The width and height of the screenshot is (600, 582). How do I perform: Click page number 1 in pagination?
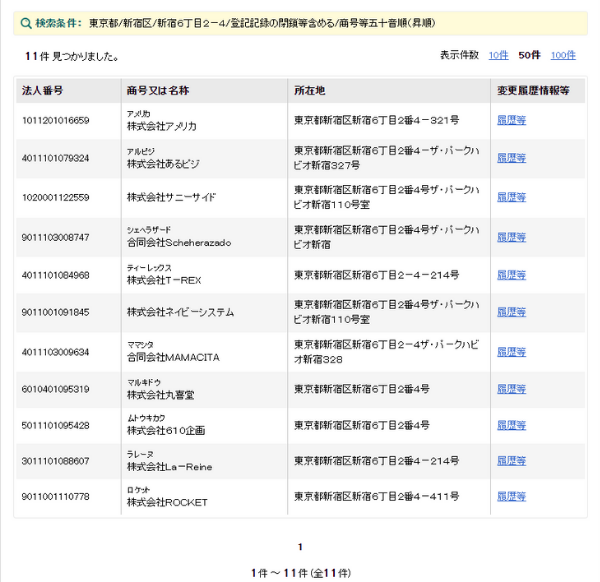300,547
